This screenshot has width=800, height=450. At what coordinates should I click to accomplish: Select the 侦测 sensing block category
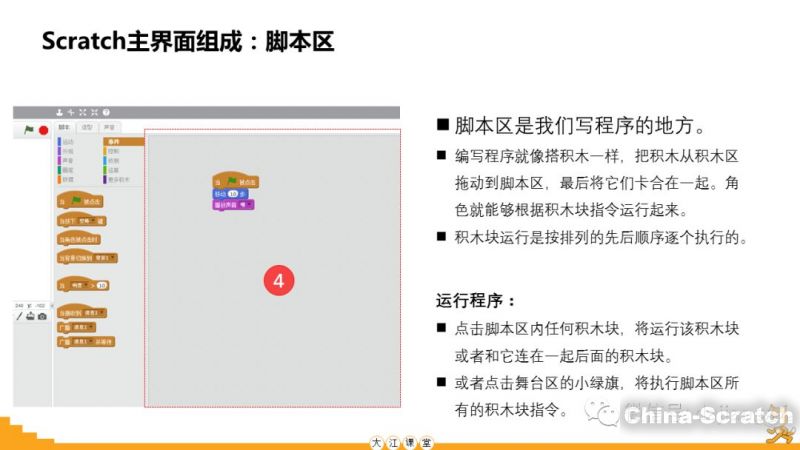[x=113, y=161]
